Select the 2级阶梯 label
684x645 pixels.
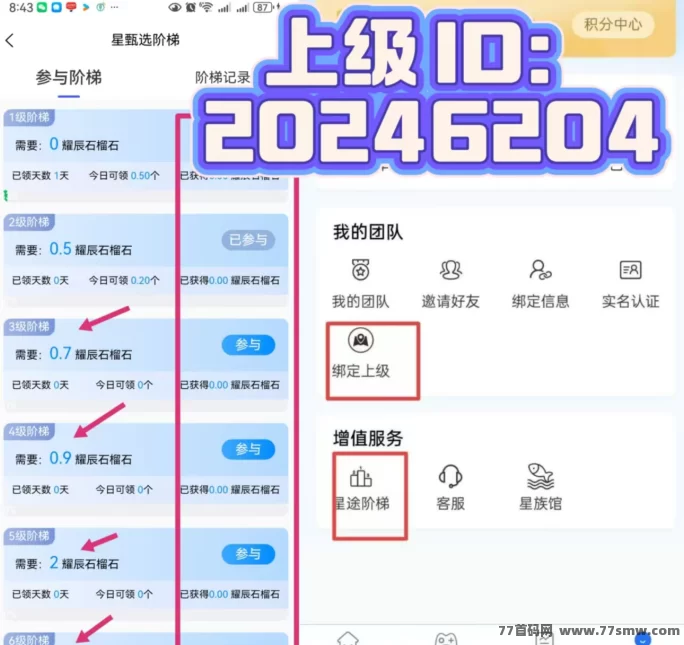[x=29, y=222]
